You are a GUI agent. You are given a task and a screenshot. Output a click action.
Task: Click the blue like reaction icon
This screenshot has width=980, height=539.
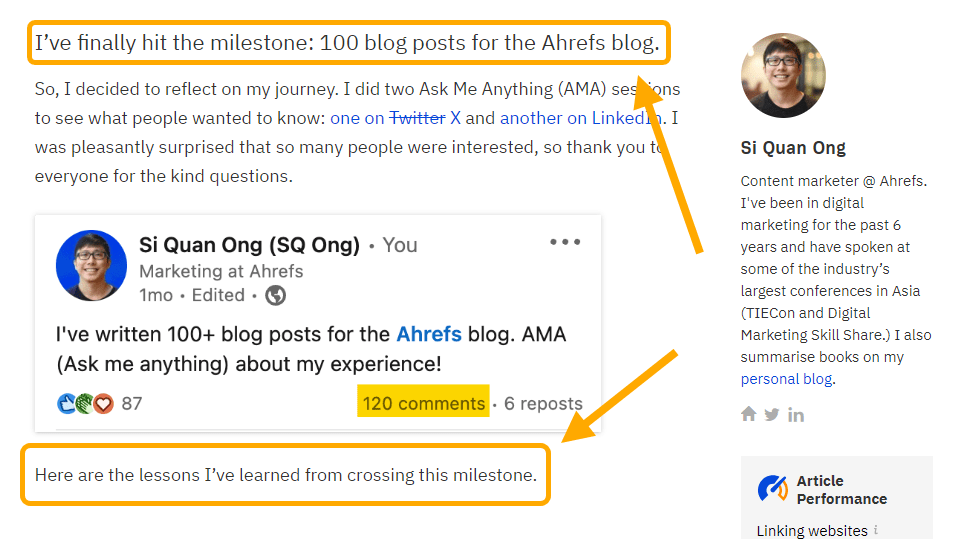[67, 404]
